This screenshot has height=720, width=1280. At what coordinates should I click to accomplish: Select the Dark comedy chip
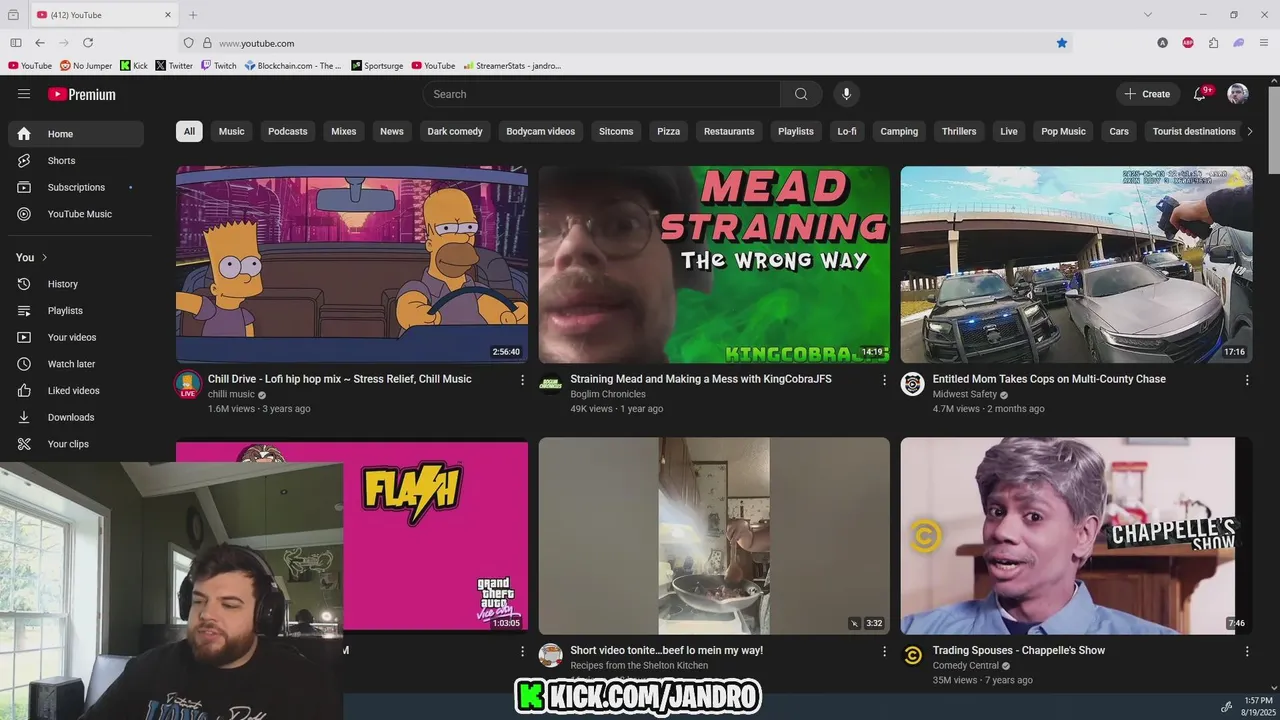point(455,131)
